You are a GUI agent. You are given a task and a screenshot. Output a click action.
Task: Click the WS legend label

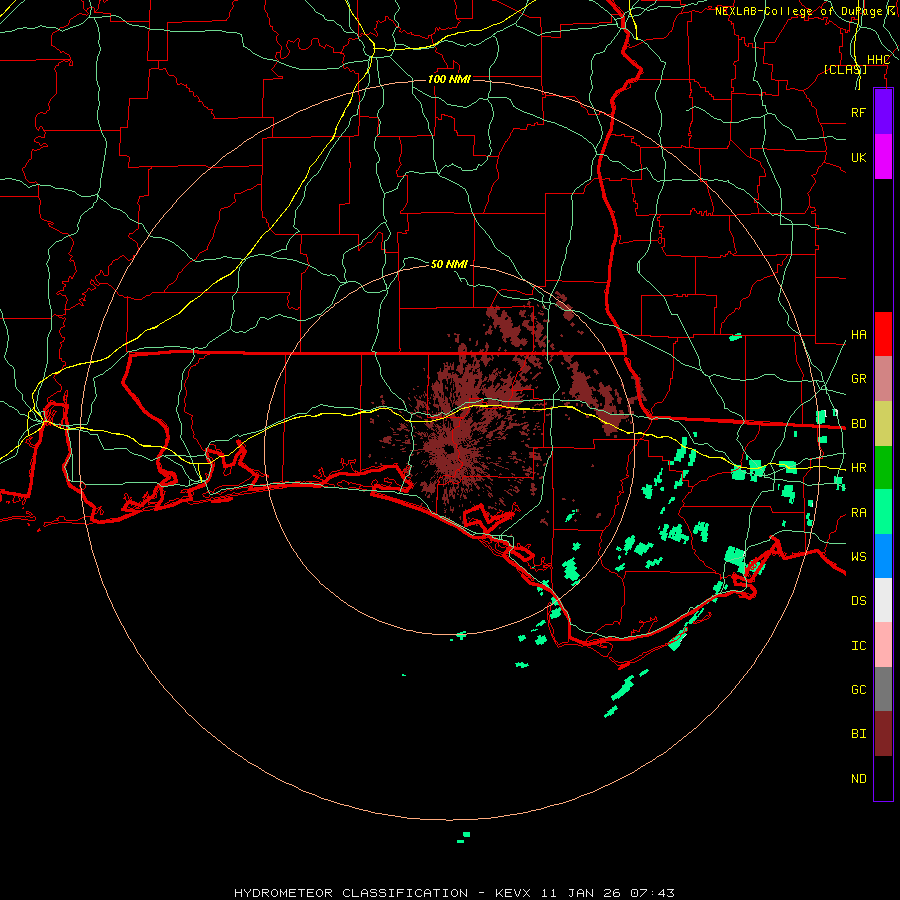click(858, 557)
